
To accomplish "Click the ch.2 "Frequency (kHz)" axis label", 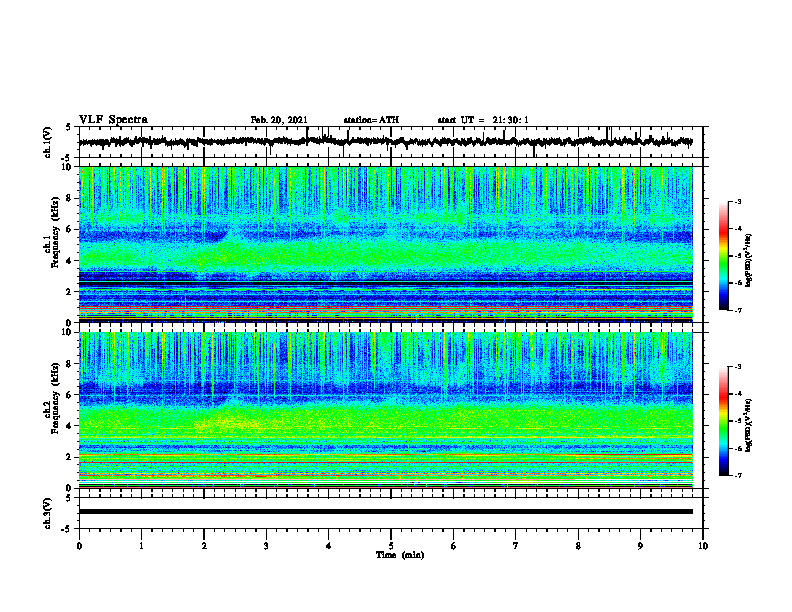I will click(x=55, y=398).
